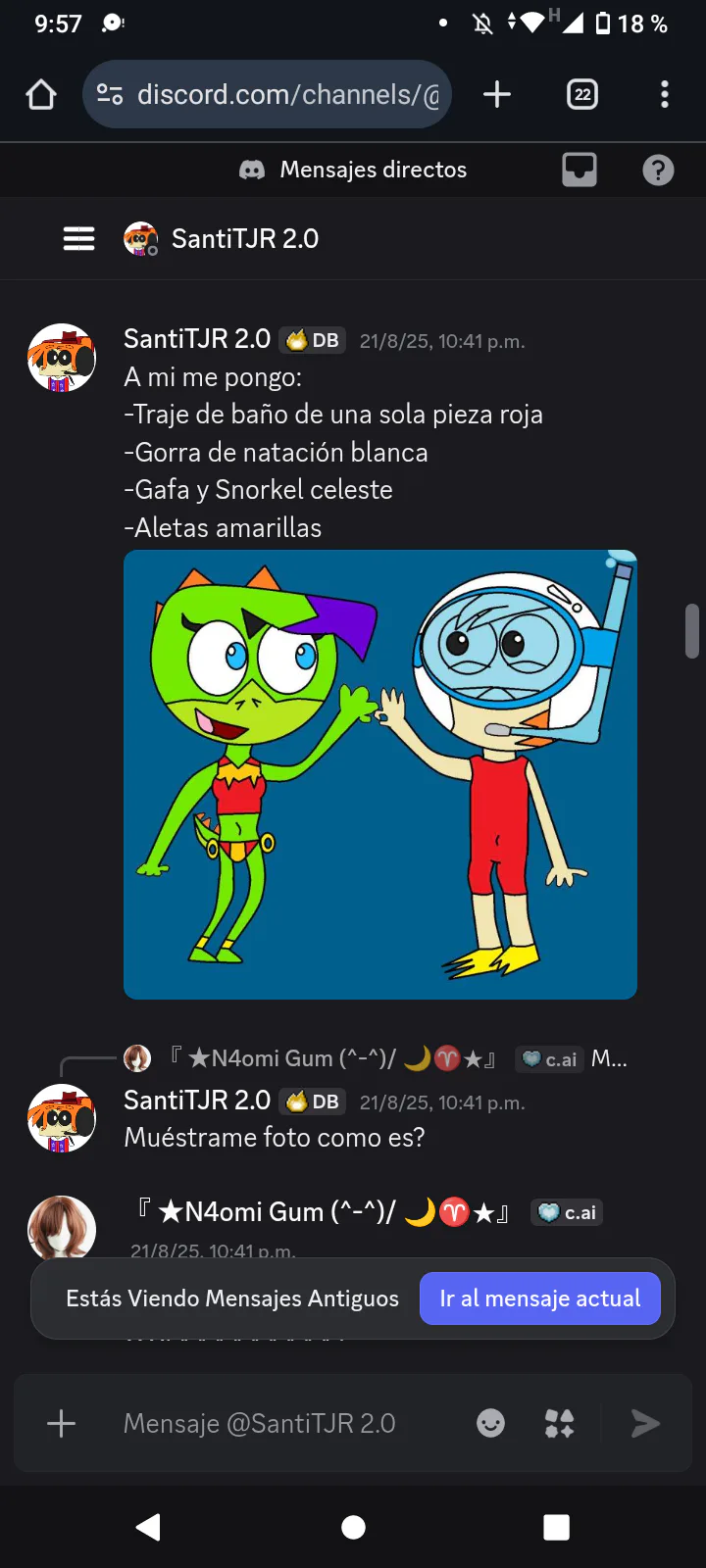
Task: Open N4omi Gum profile from username
Action: [x=324, y=1212]
